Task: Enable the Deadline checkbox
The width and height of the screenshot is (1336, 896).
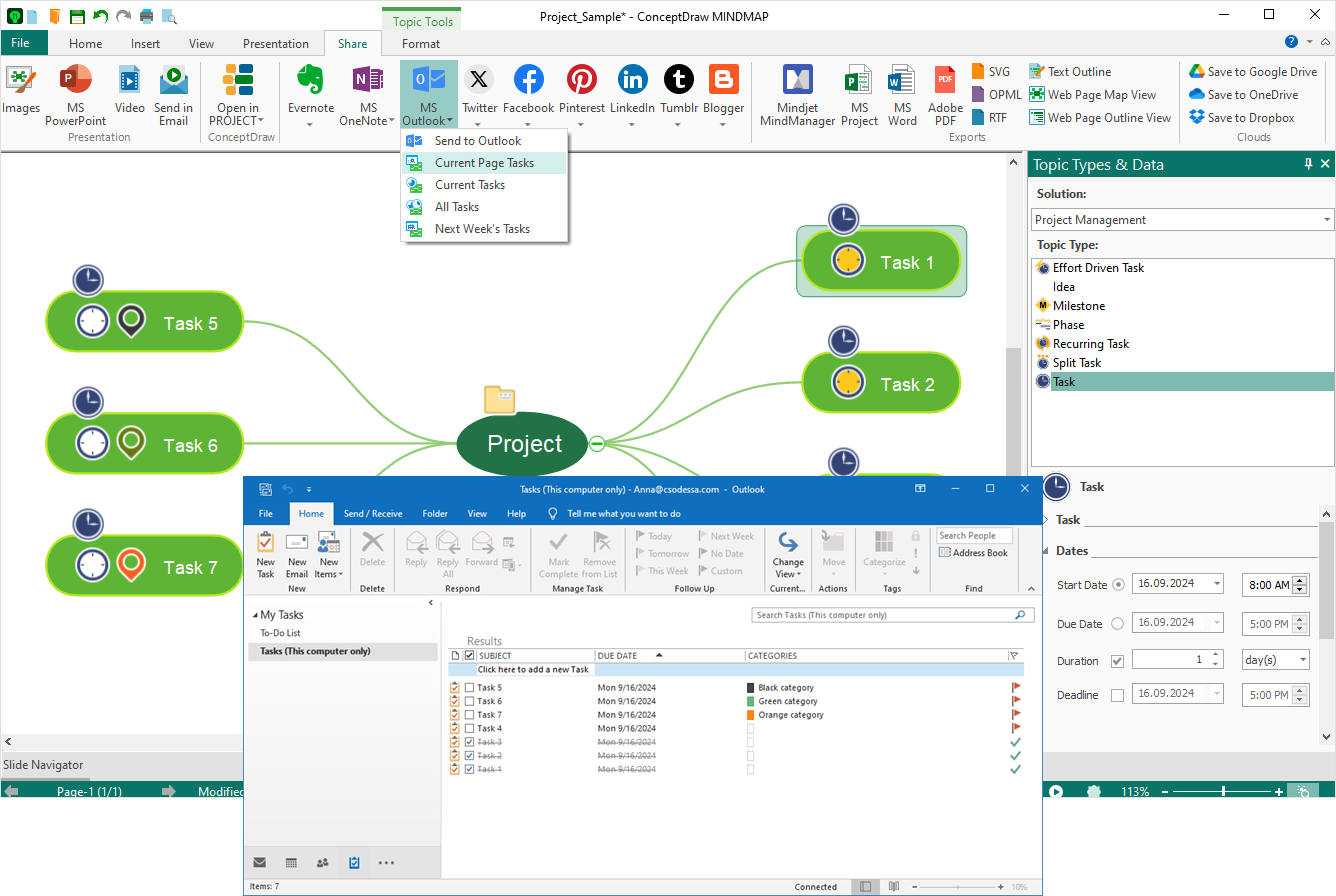Action: [1117, 695]
